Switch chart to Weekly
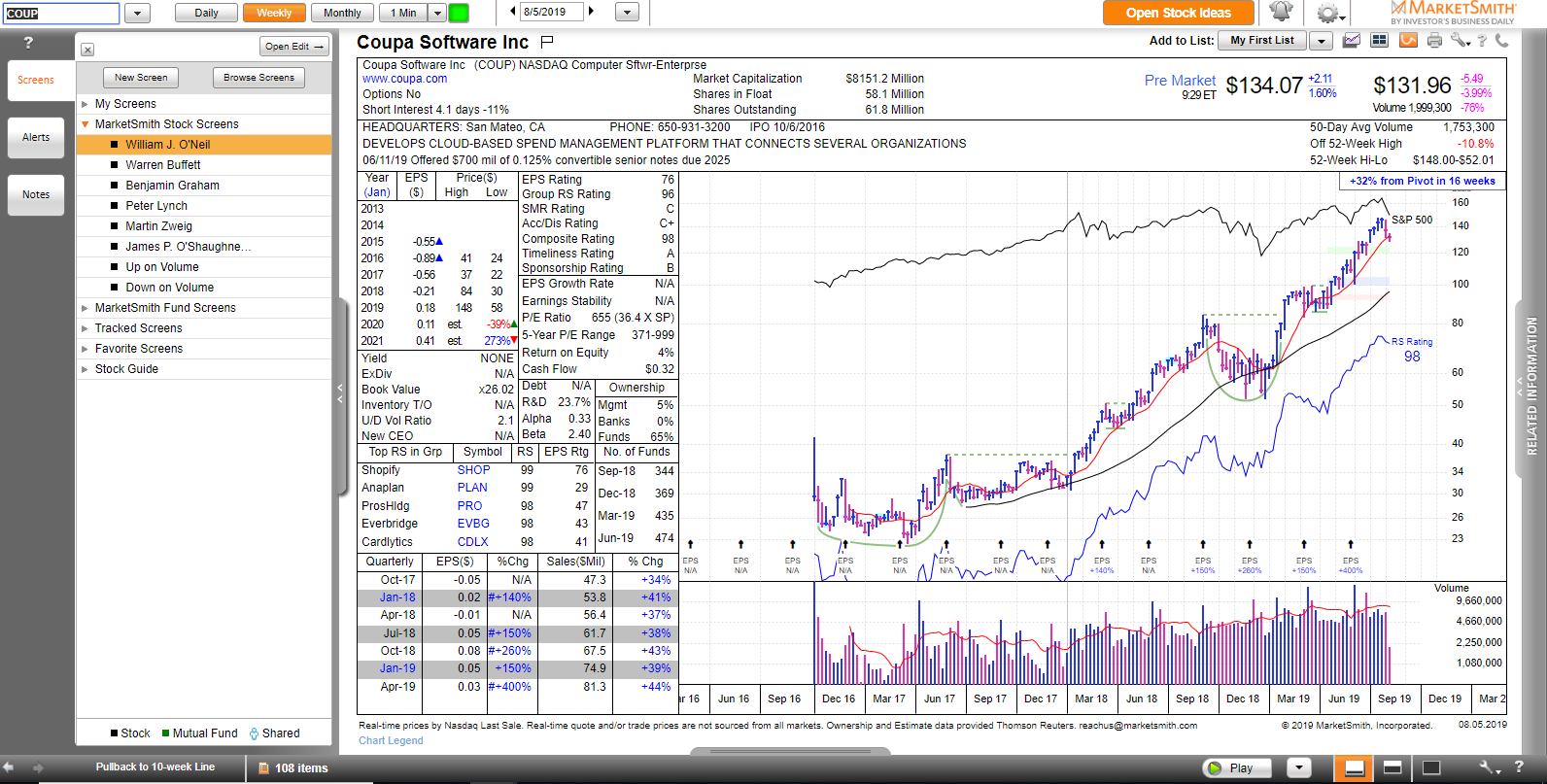 point(274,13)
